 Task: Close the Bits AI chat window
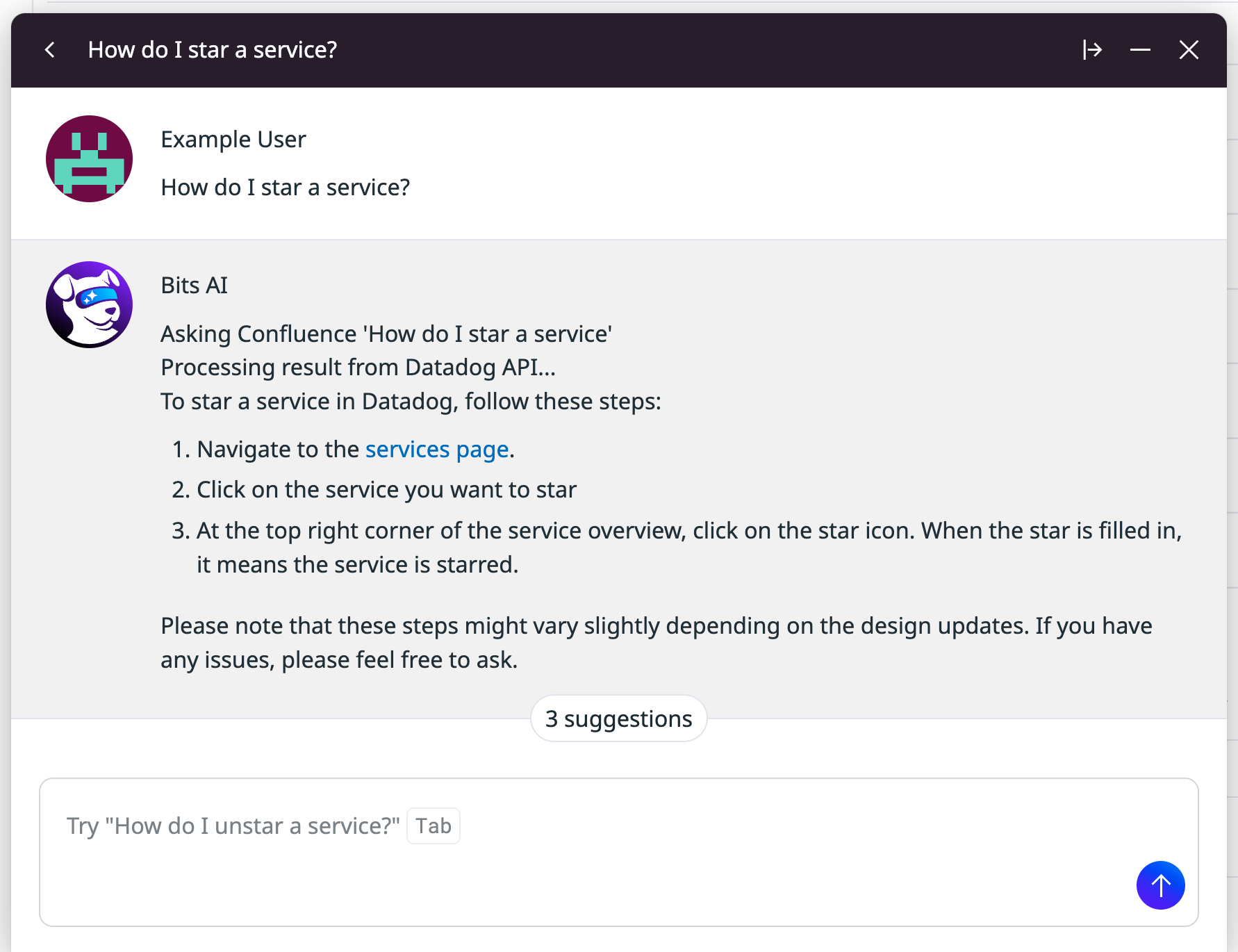pos(1189,50)
